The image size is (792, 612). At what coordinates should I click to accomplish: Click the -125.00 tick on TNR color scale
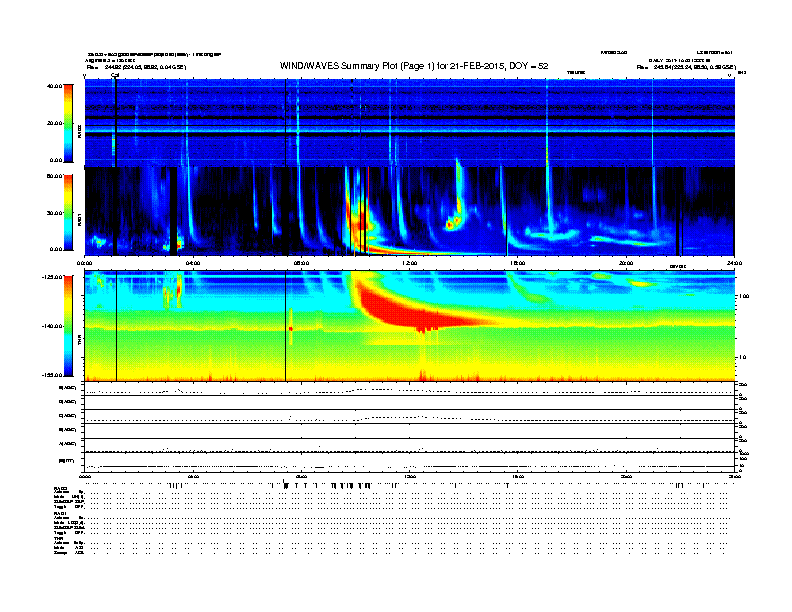52,277
